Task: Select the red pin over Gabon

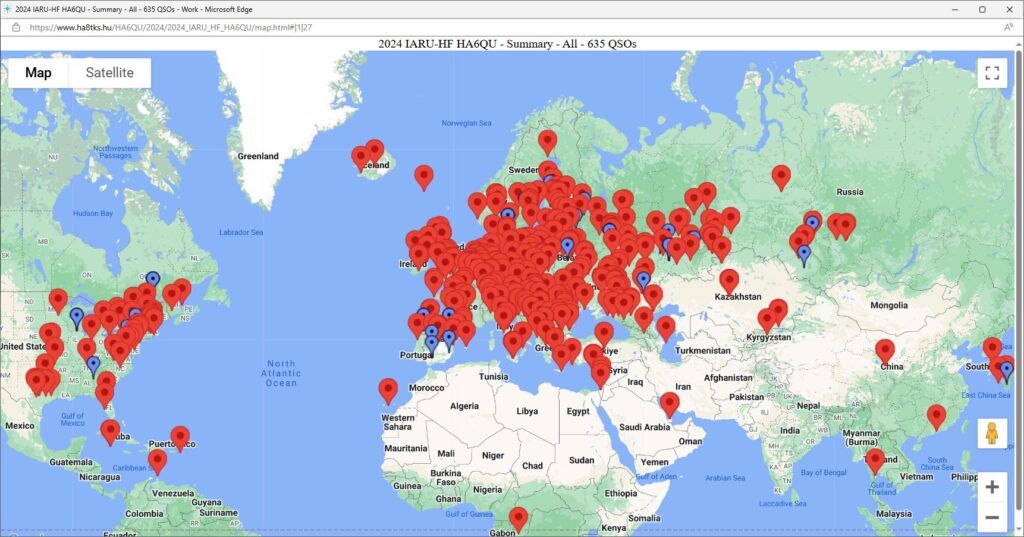Action: (518, 518)
